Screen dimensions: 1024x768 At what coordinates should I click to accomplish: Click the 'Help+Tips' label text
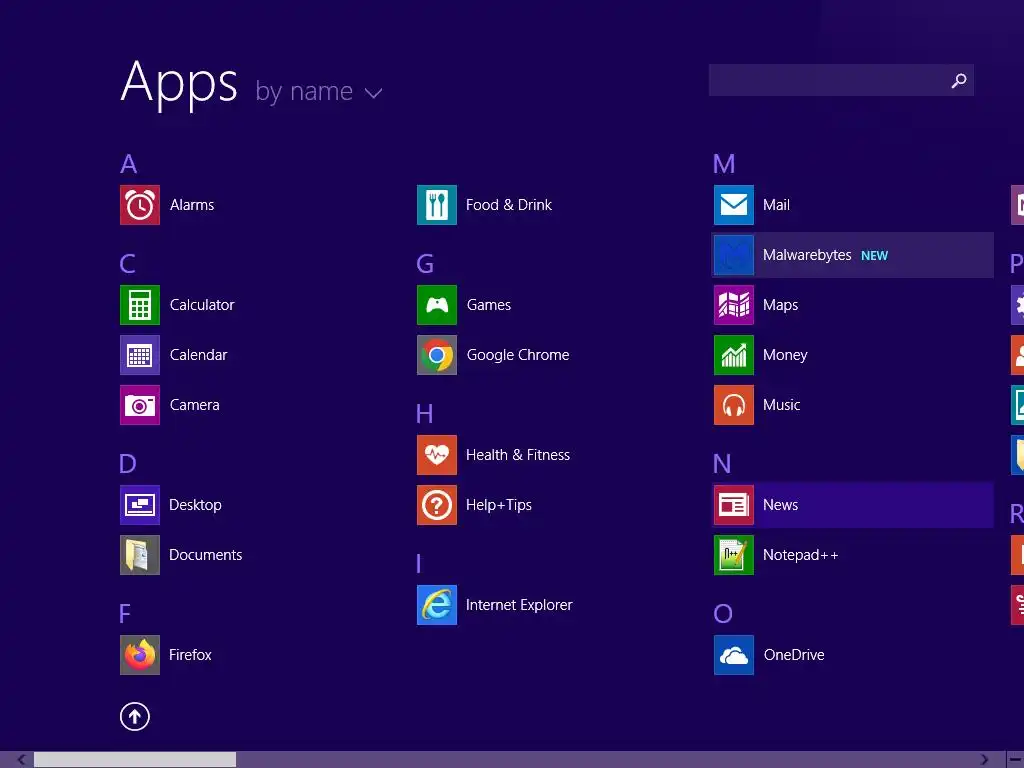[x=499, y=505]
